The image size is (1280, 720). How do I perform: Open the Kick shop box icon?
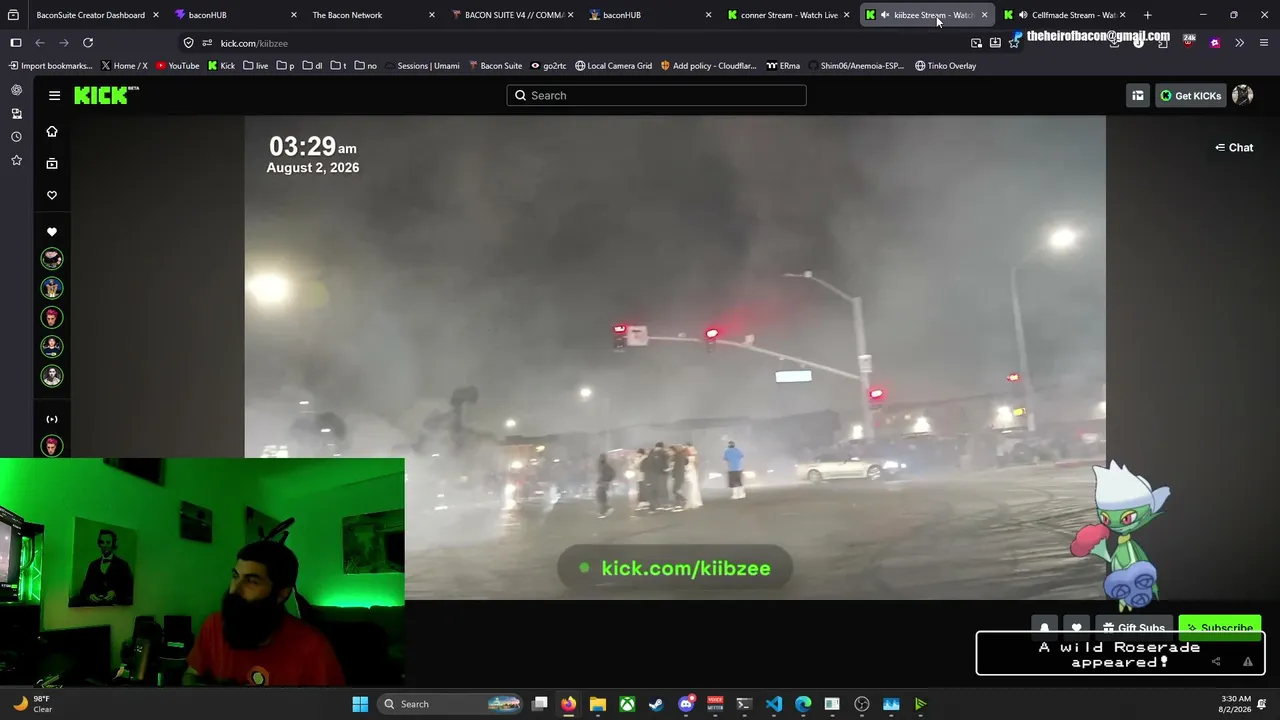click(x=1138, y=95)
